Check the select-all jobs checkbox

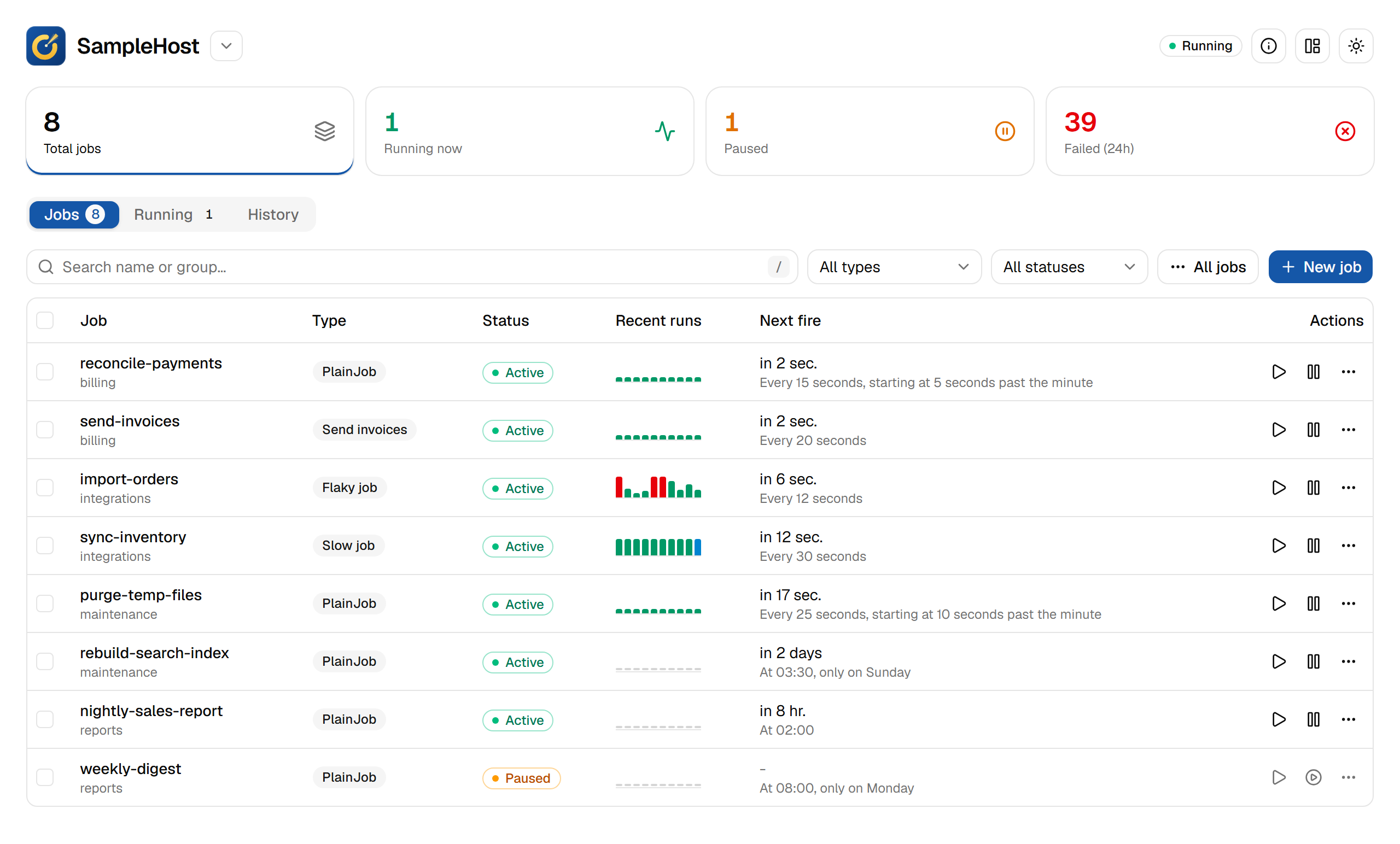click(x=45, y=320)
